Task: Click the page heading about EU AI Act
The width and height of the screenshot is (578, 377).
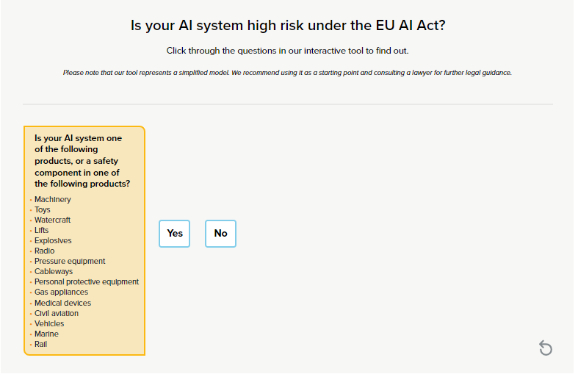Action: tap(288, 25)
